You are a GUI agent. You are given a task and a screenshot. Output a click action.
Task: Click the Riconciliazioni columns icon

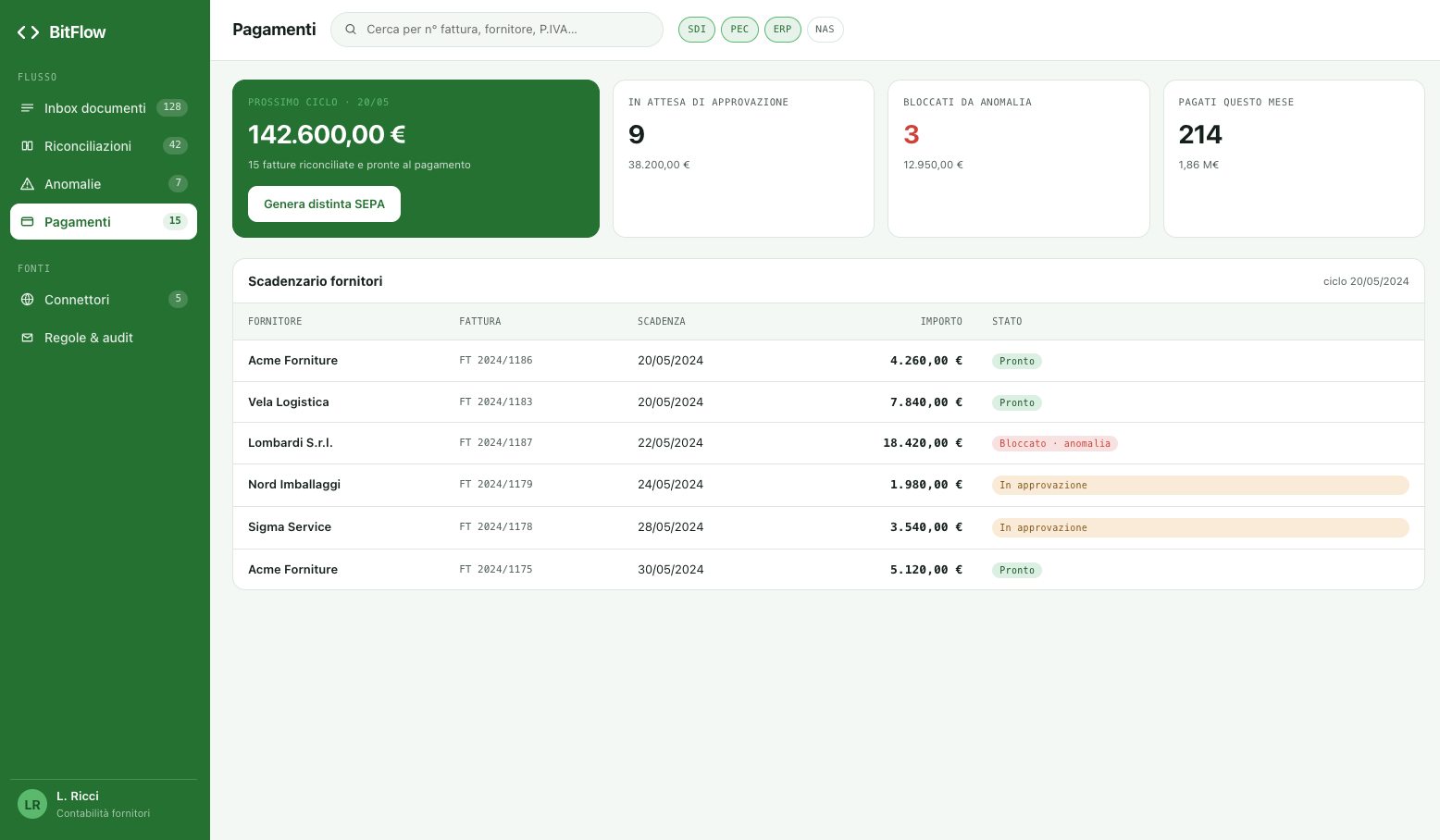click(27, 146)
